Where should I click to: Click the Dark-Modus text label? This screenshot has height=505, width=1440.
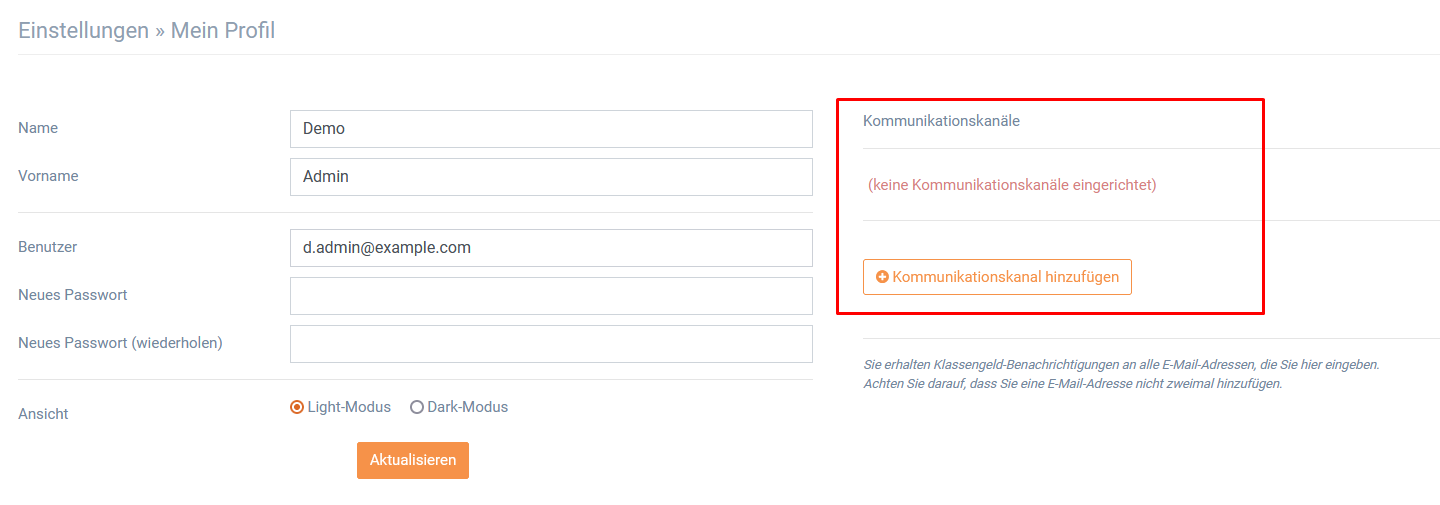(x=468, y=407)
